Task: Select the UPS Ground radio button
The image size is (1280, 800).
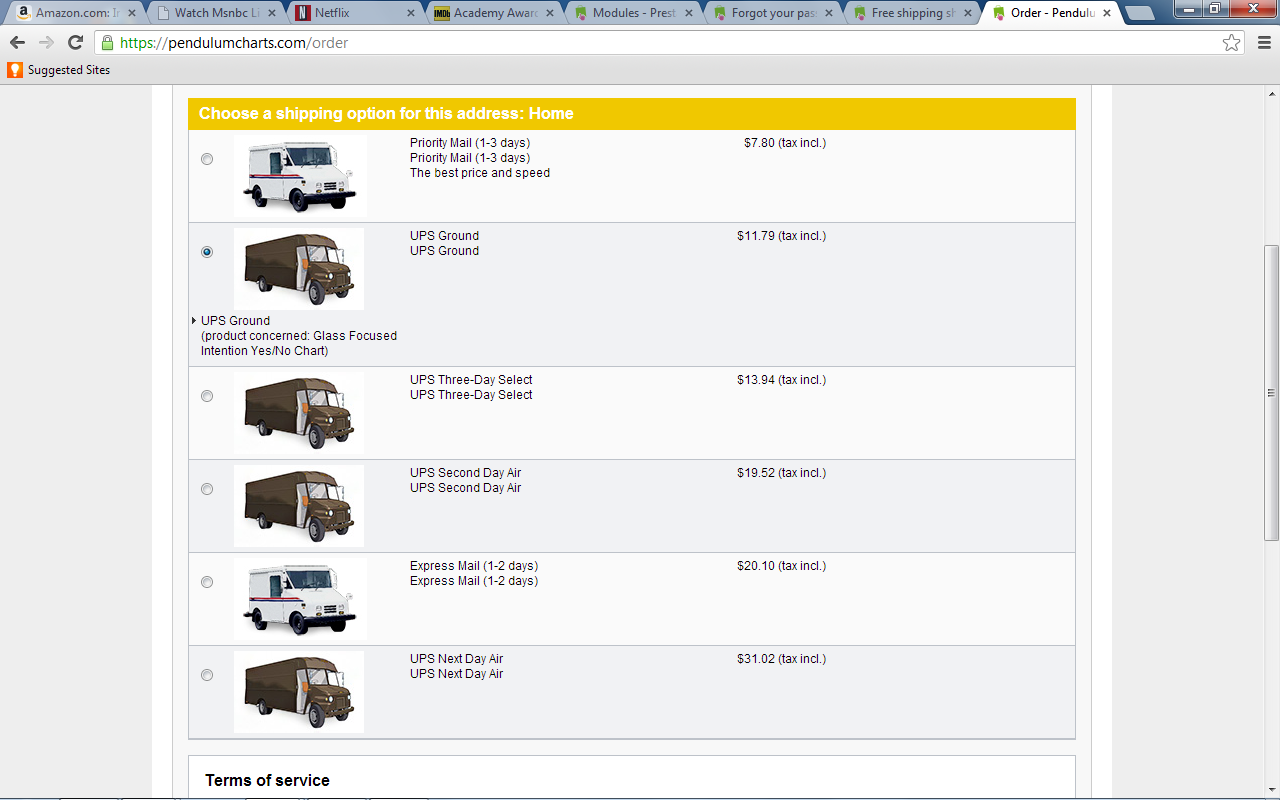Action: [x=207, y=252]
